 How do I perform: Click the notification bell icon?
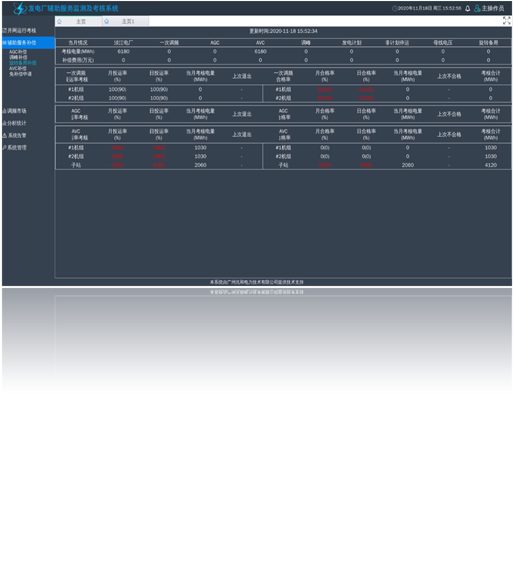[467, 8]
